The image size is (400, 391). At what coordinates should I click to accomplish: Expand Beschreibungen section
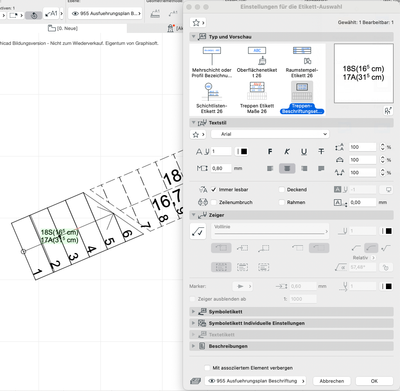click(x=193, y=346)
